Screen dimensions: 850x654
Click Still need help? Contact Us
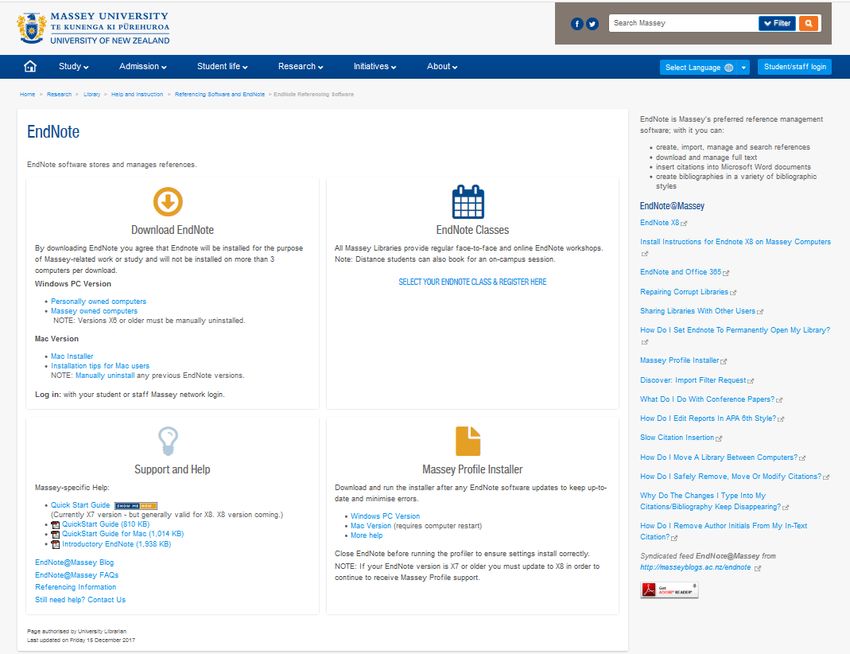[x=80, y=600]
